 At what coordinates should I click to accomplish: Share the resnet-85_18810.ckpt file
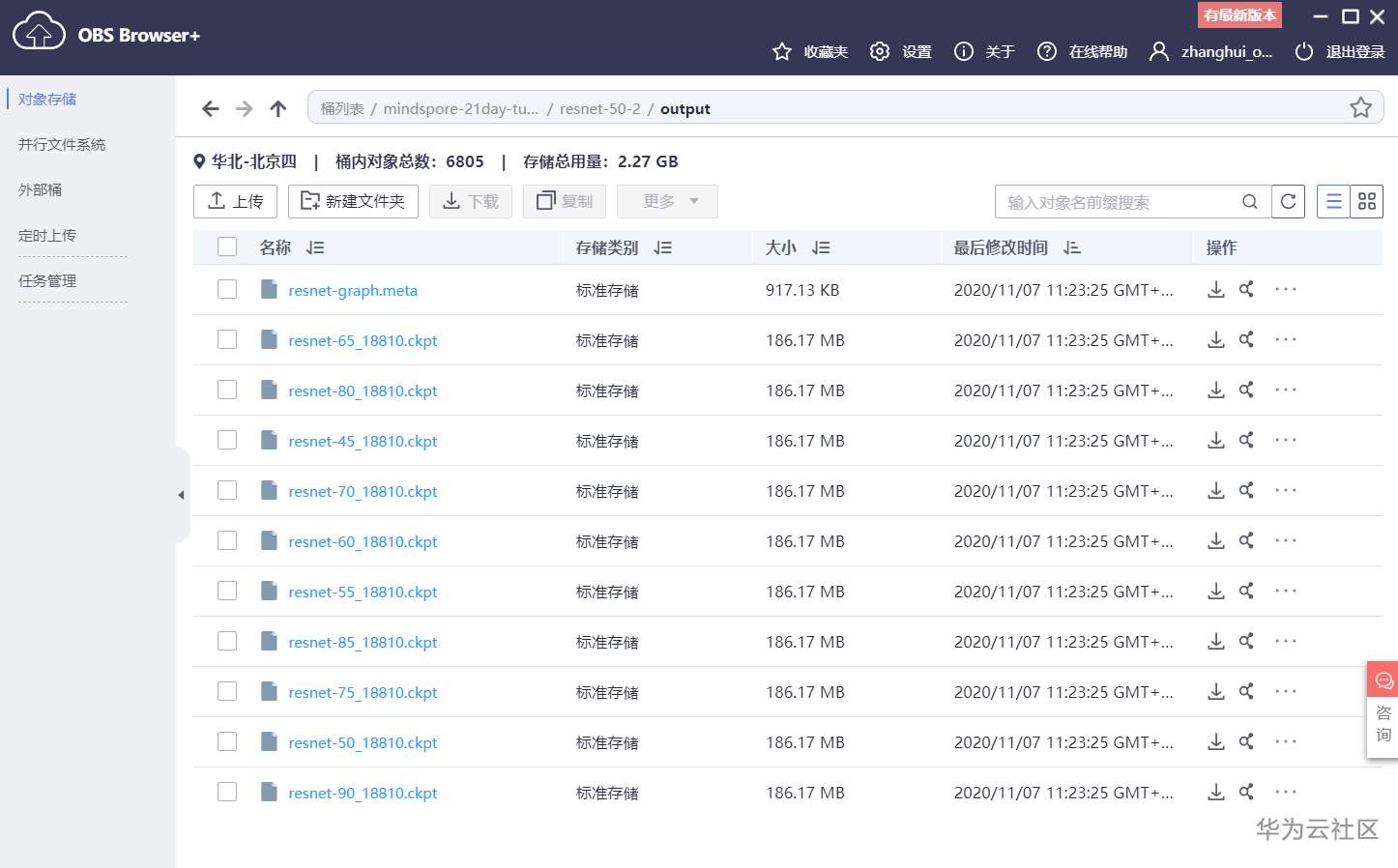(x=1246, y=641)
